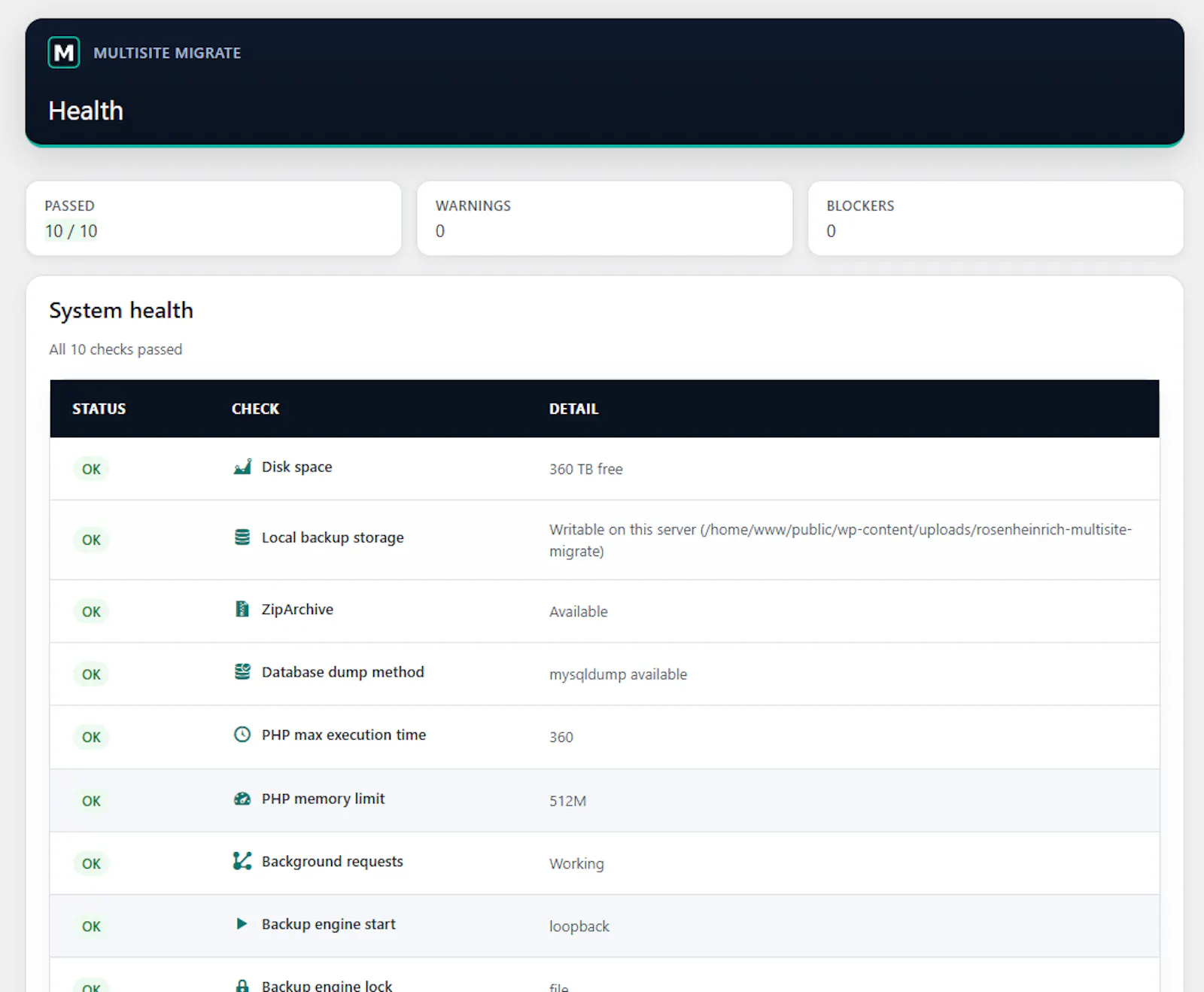Viewport: 1204px width, 992px height.
Task: Click the '360 TB free' detail
Action: 586,469
